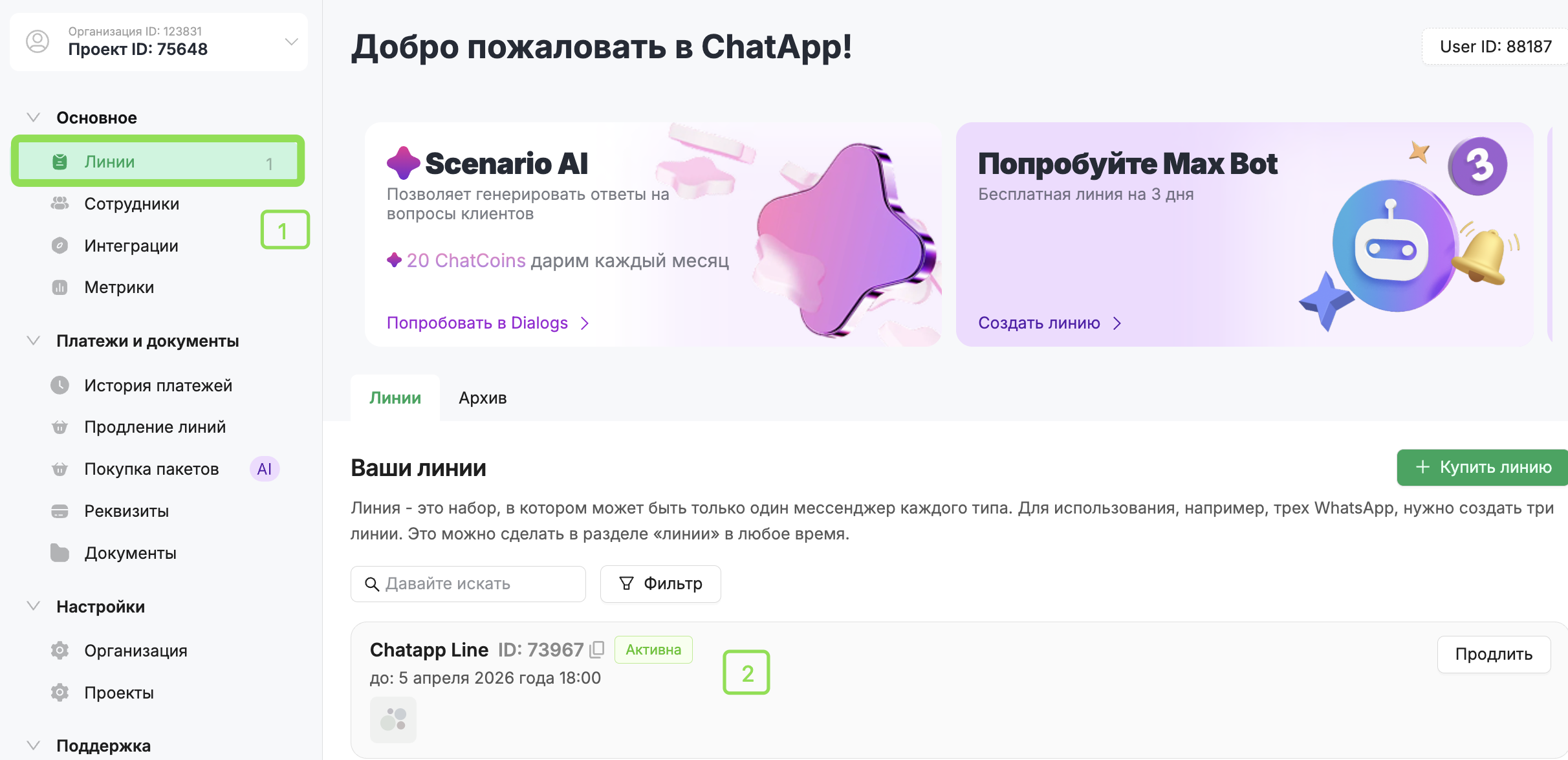Screen dimensions: 1568x760
Task: Switch to the Архив tab
Action: point(483,398)
